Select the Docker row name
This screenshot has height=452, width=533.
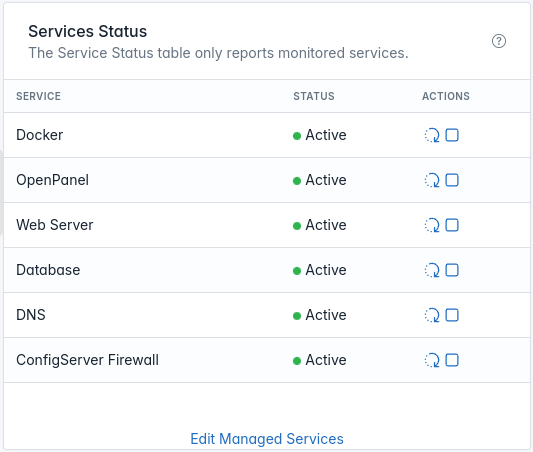39,135
